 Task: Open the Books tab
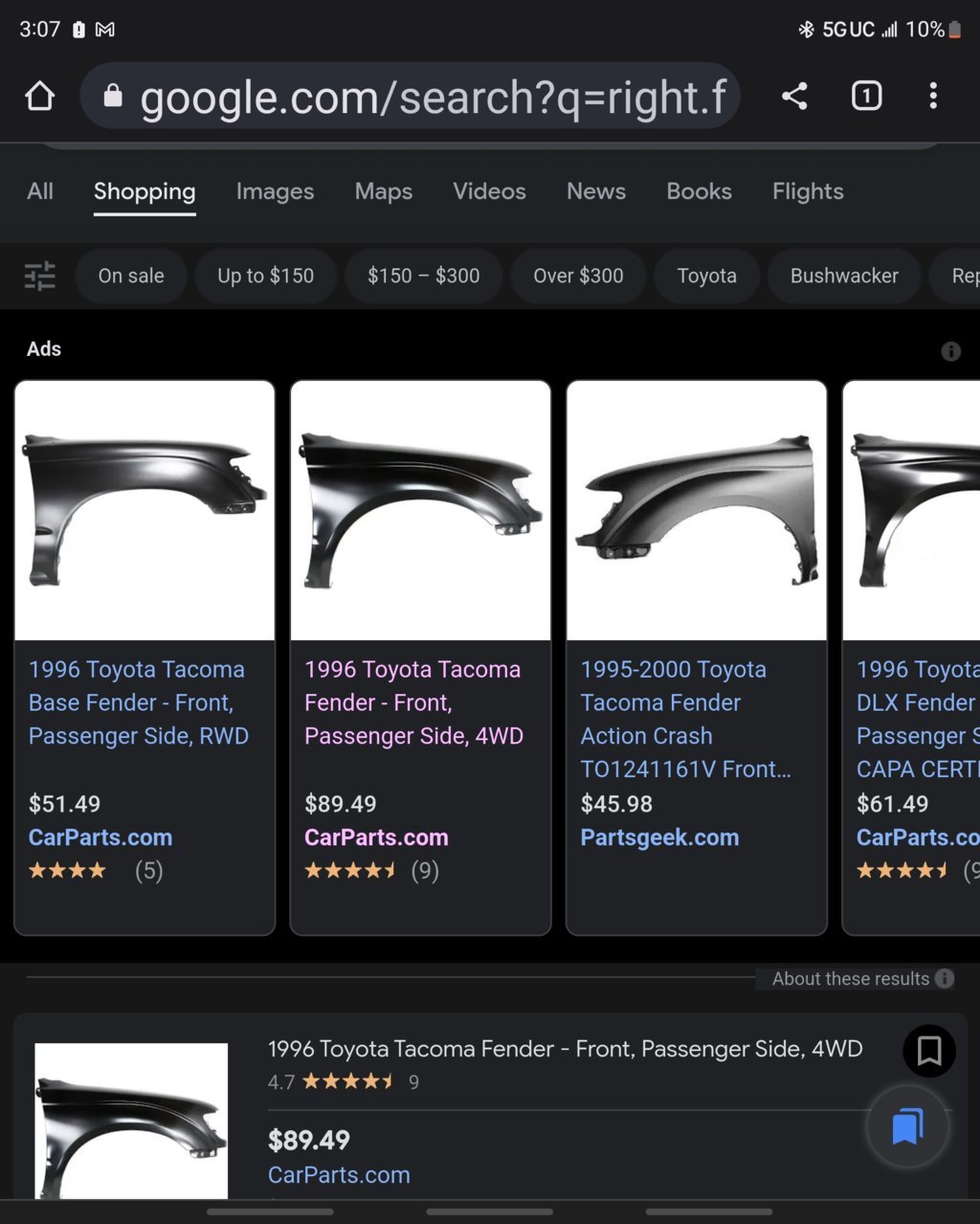(x=699, y=191)
